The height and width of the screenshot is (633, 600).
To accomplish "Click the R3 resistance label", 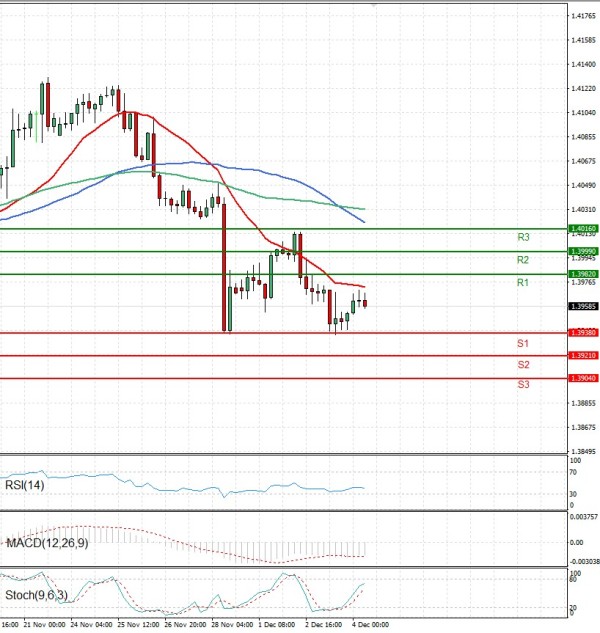I will coord(523,238).
